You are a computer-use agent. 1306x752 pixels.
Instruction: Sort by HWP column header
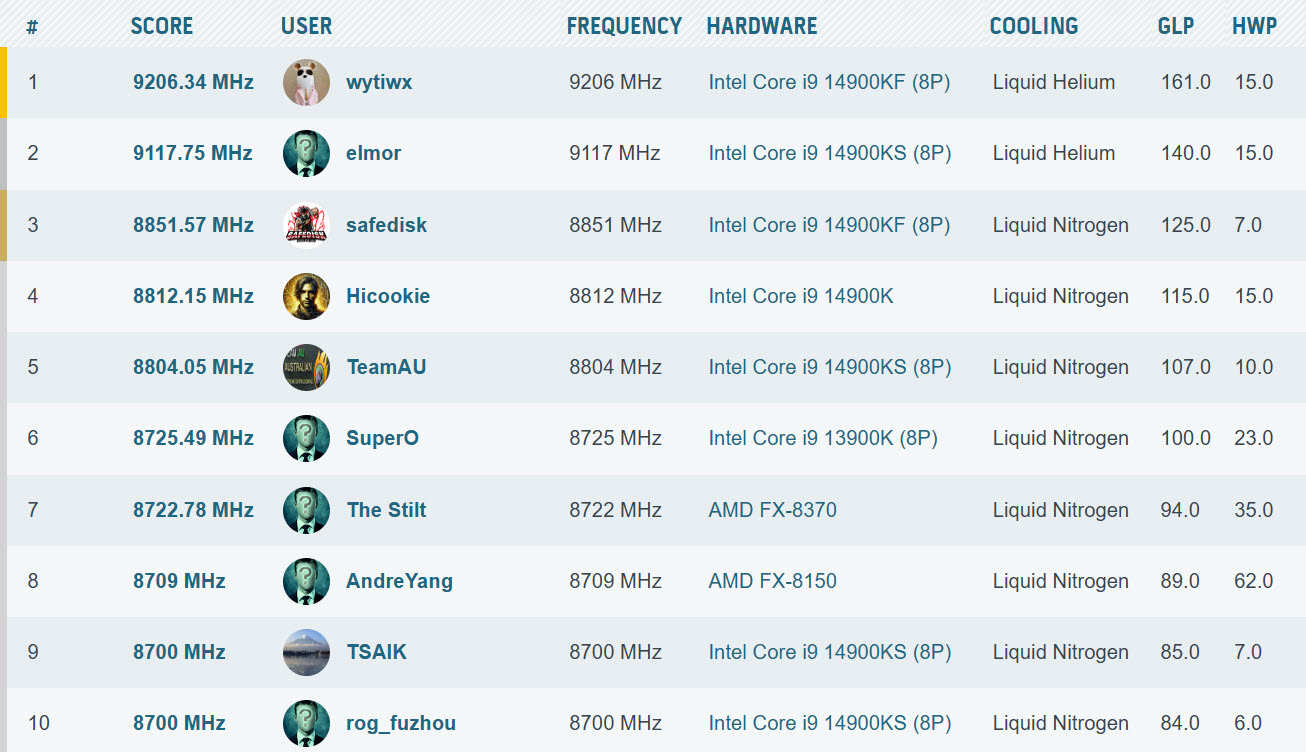[1255, 26]
